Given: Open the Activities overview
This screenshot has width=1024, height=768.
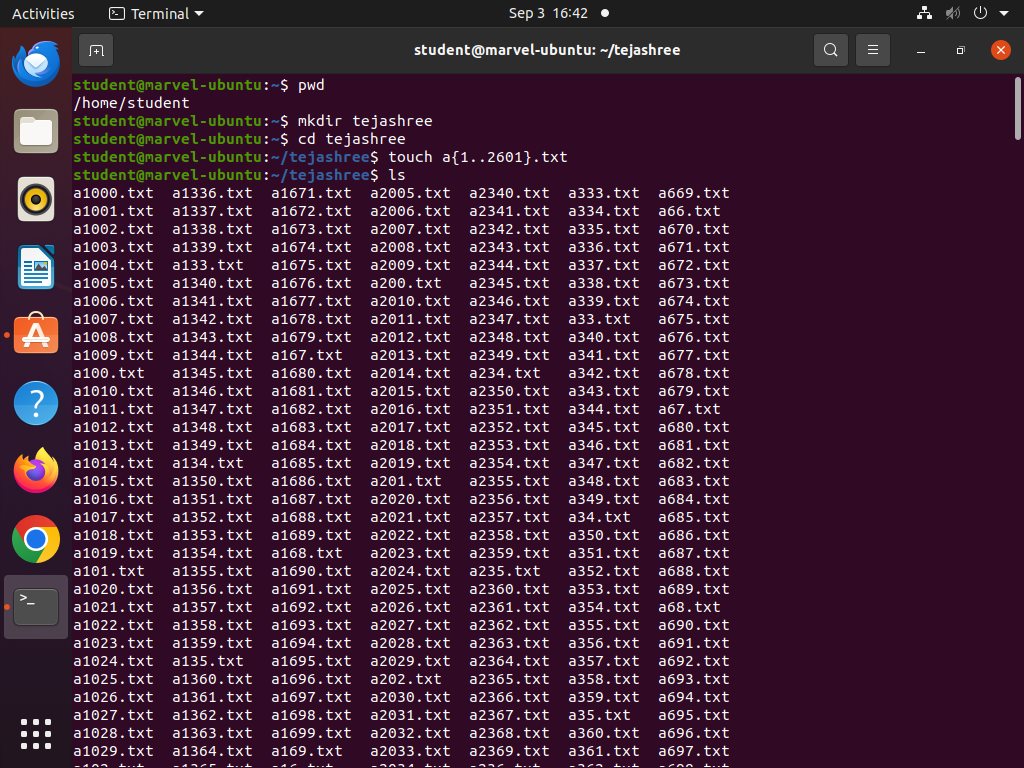Looking at the screenshot, I should click(x=43, y=13).
